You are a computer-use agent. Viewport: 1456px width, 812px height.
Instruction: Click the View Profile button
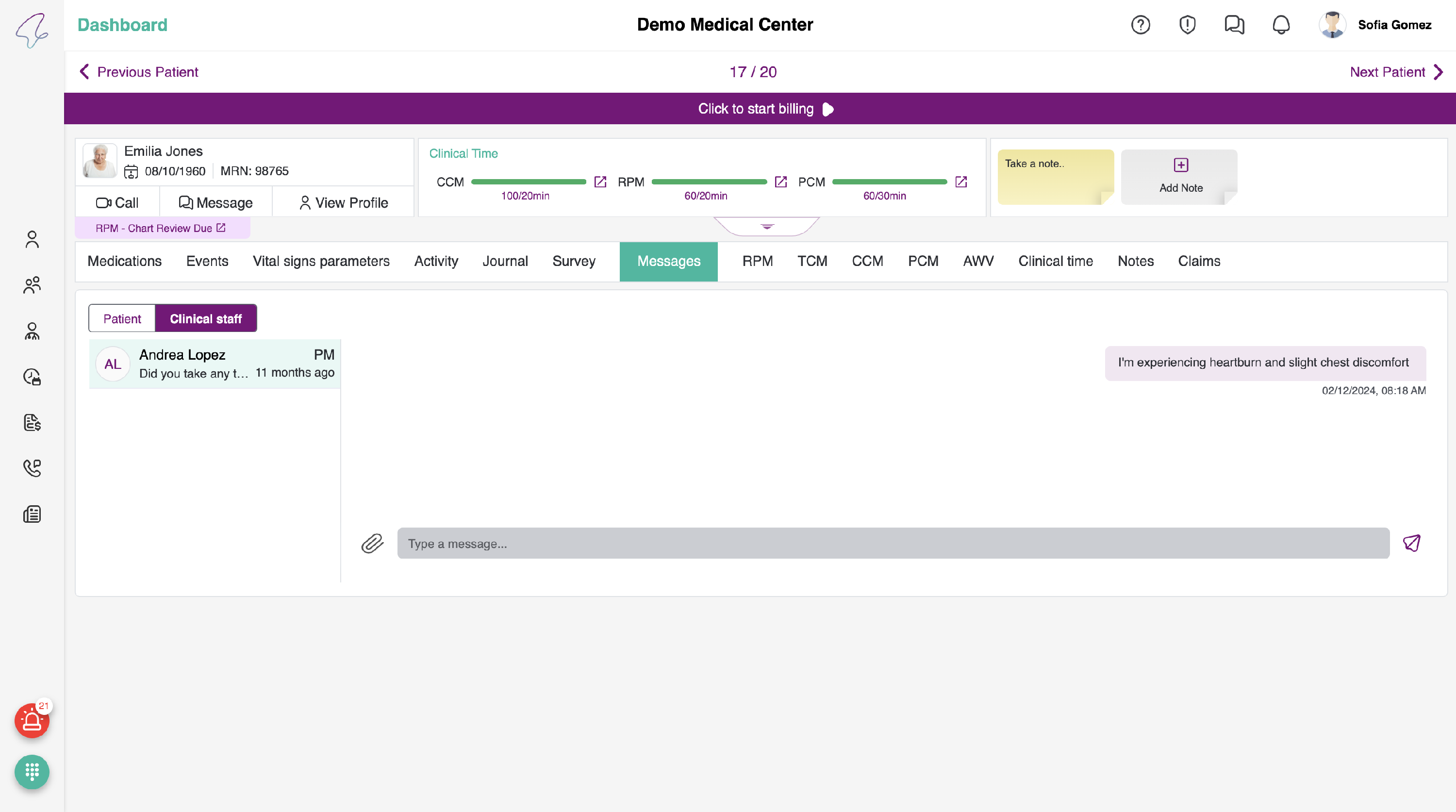tap(344, 202)
